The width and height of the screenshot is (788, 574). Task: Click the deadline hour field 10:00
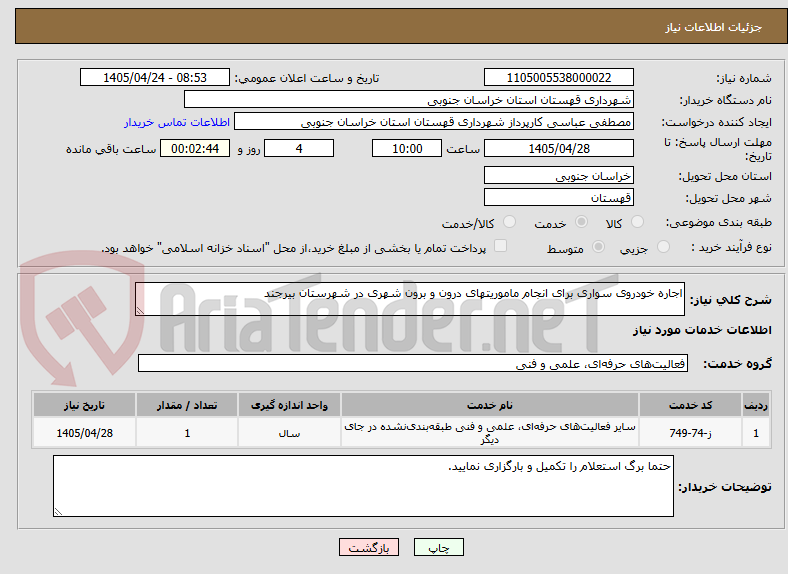click(x=407, y=148)
